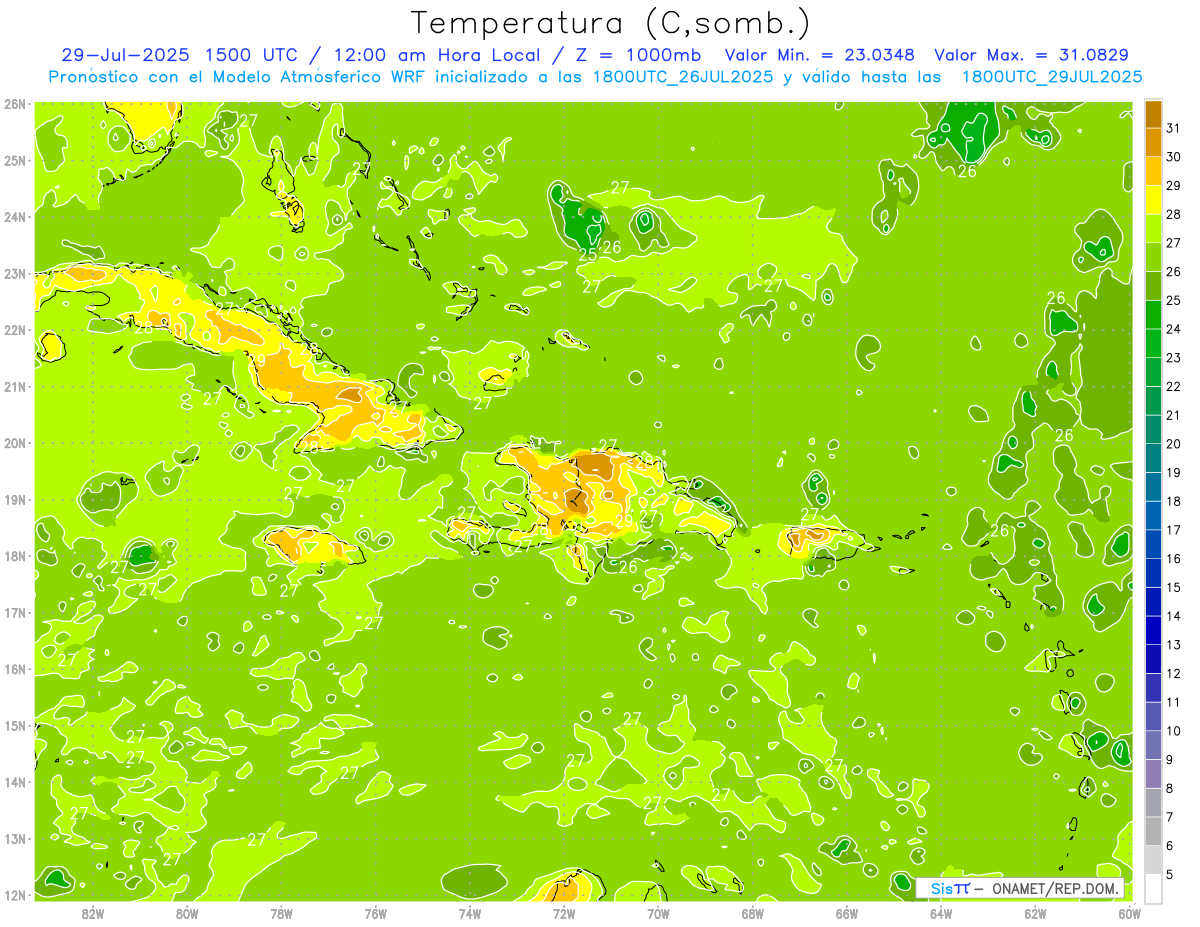Click the '30' value on the color legend
1200x927 pixels.
[x=1173, y=157]
